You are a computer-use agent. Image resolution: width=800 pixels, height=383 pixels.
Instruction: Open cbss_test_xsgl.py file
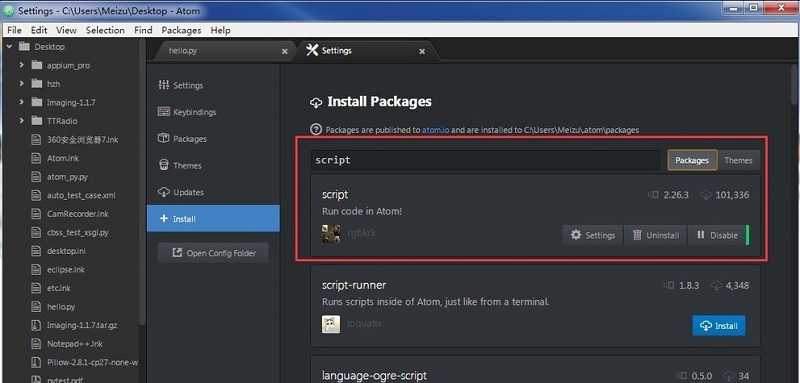(78, 233)
